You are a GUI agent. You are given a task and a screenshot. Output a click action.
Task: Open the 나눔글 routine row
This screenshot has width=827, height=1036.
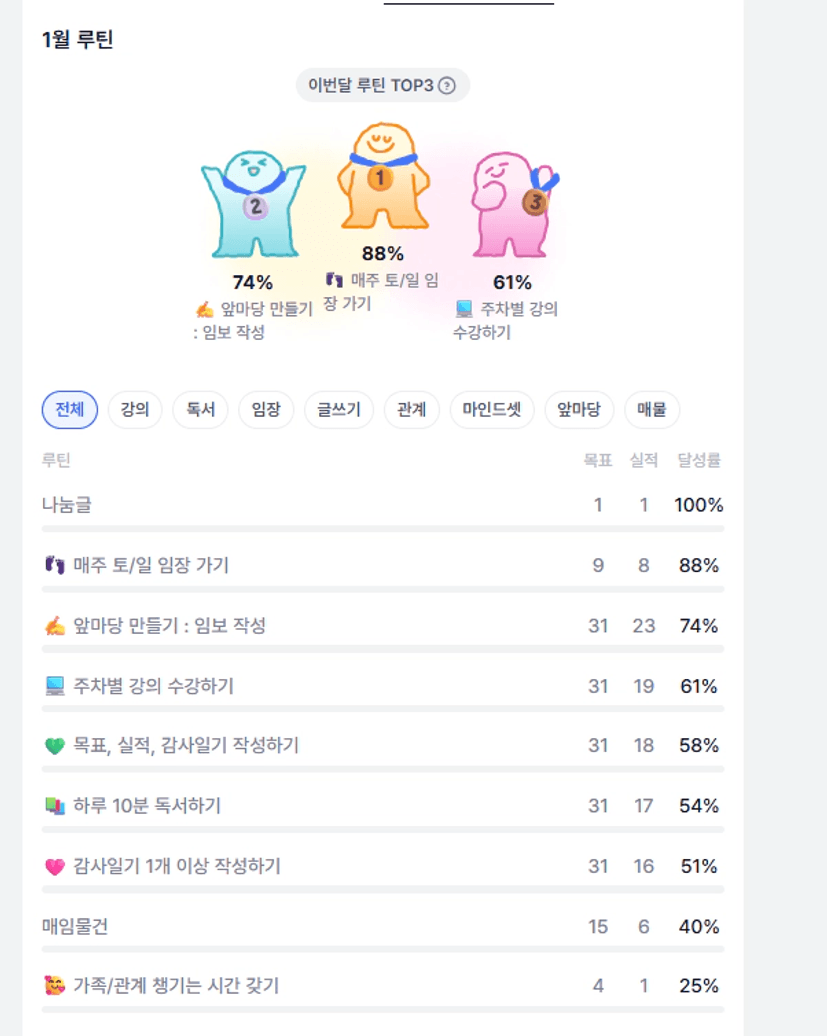click(66, 505)
